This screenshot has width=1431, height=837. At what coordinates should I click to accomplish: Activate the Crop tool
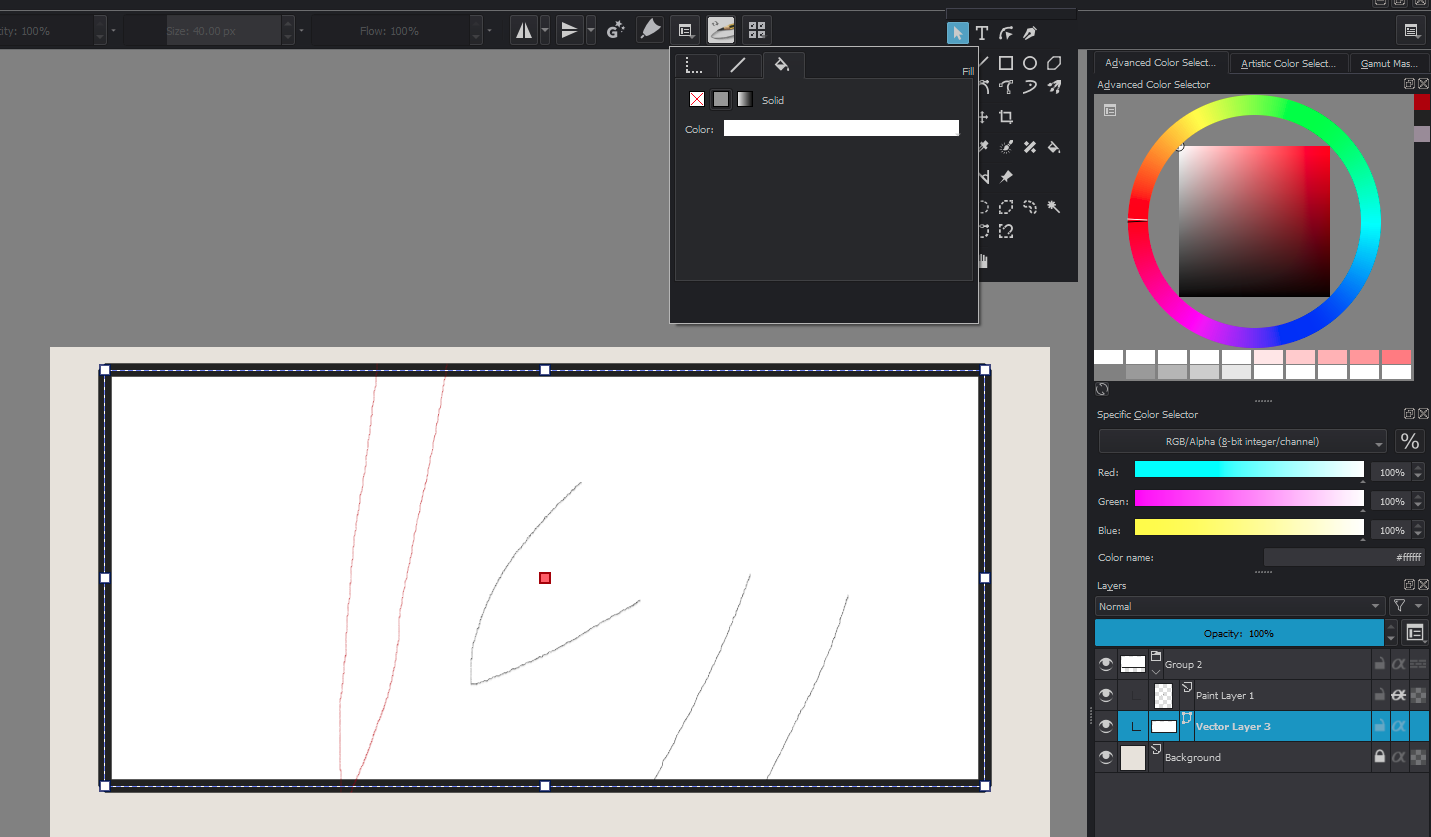pos(1006,117)
